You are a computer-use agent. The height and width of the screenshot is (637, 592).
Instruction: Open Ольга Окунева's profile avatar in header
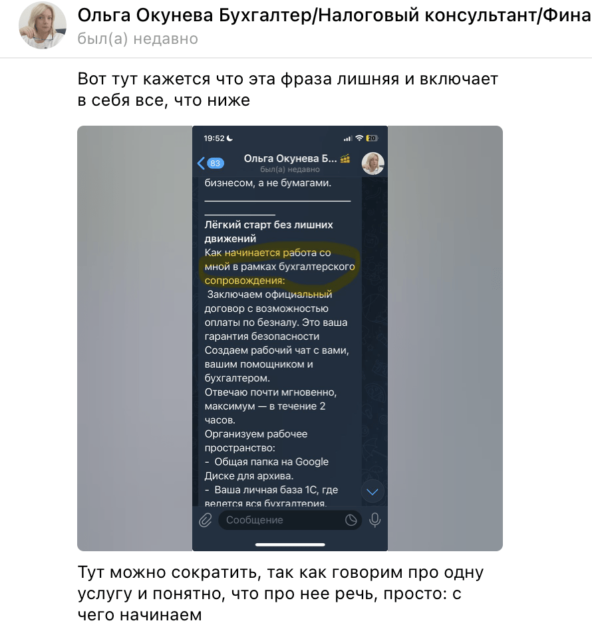[42, 25]
